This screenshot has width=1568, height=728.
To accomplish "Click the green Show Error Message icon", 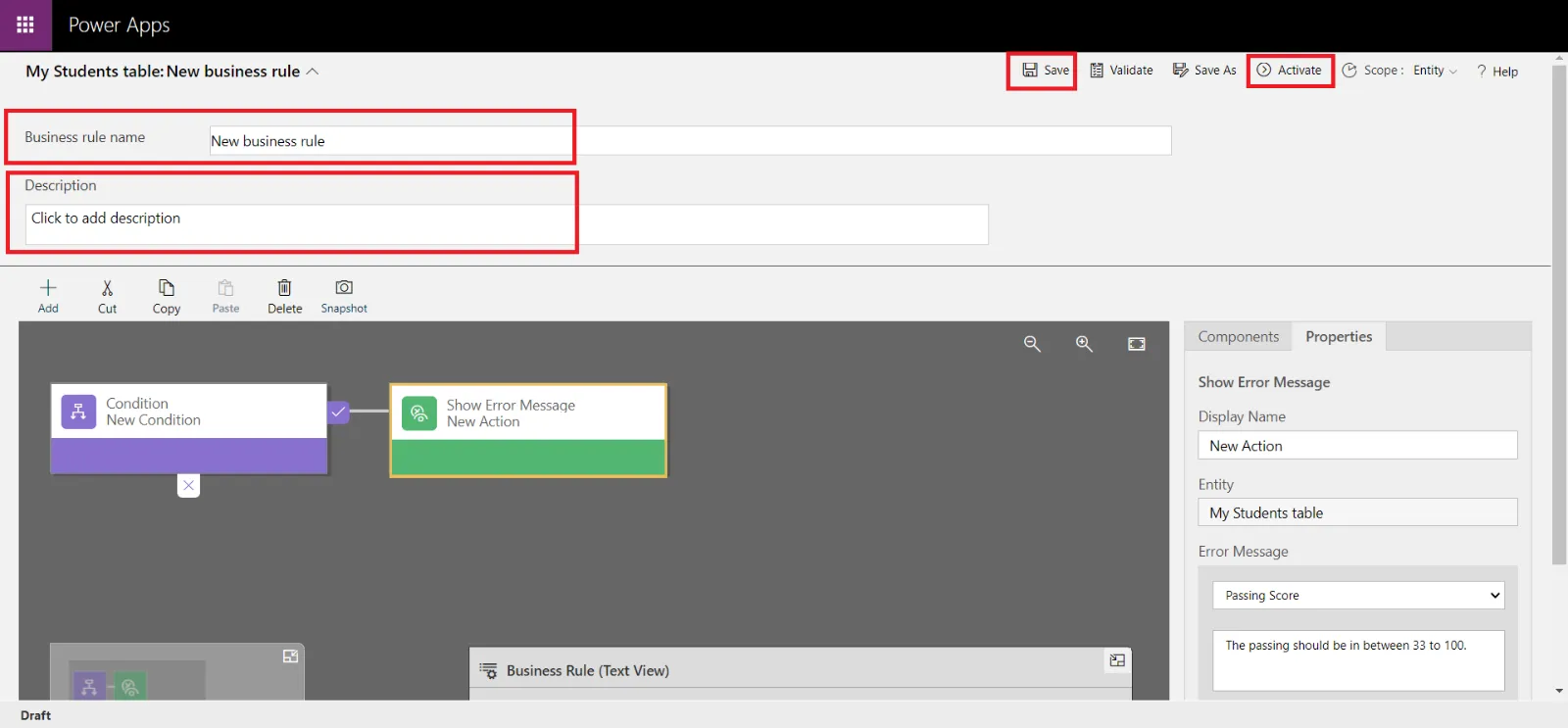I will (x=419, y=413).
